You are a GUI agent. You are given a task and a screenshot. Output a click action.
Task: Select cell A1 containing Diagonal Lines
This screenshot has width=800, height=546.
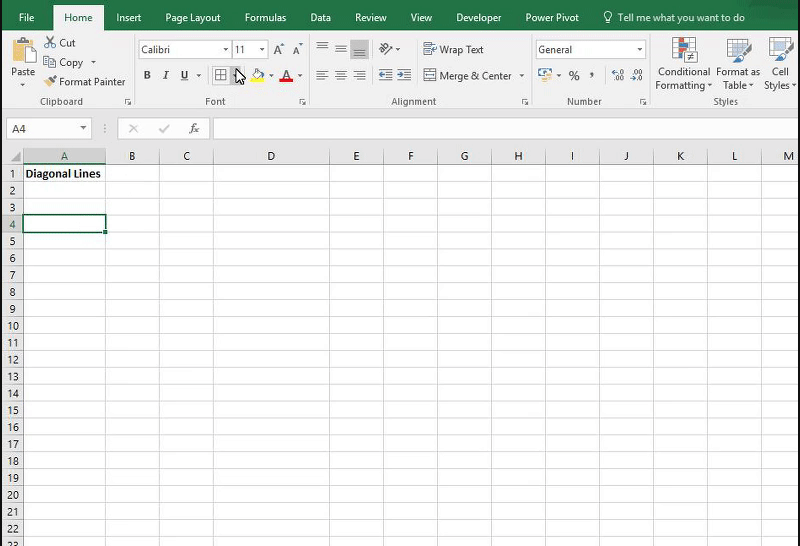point(64,173)
